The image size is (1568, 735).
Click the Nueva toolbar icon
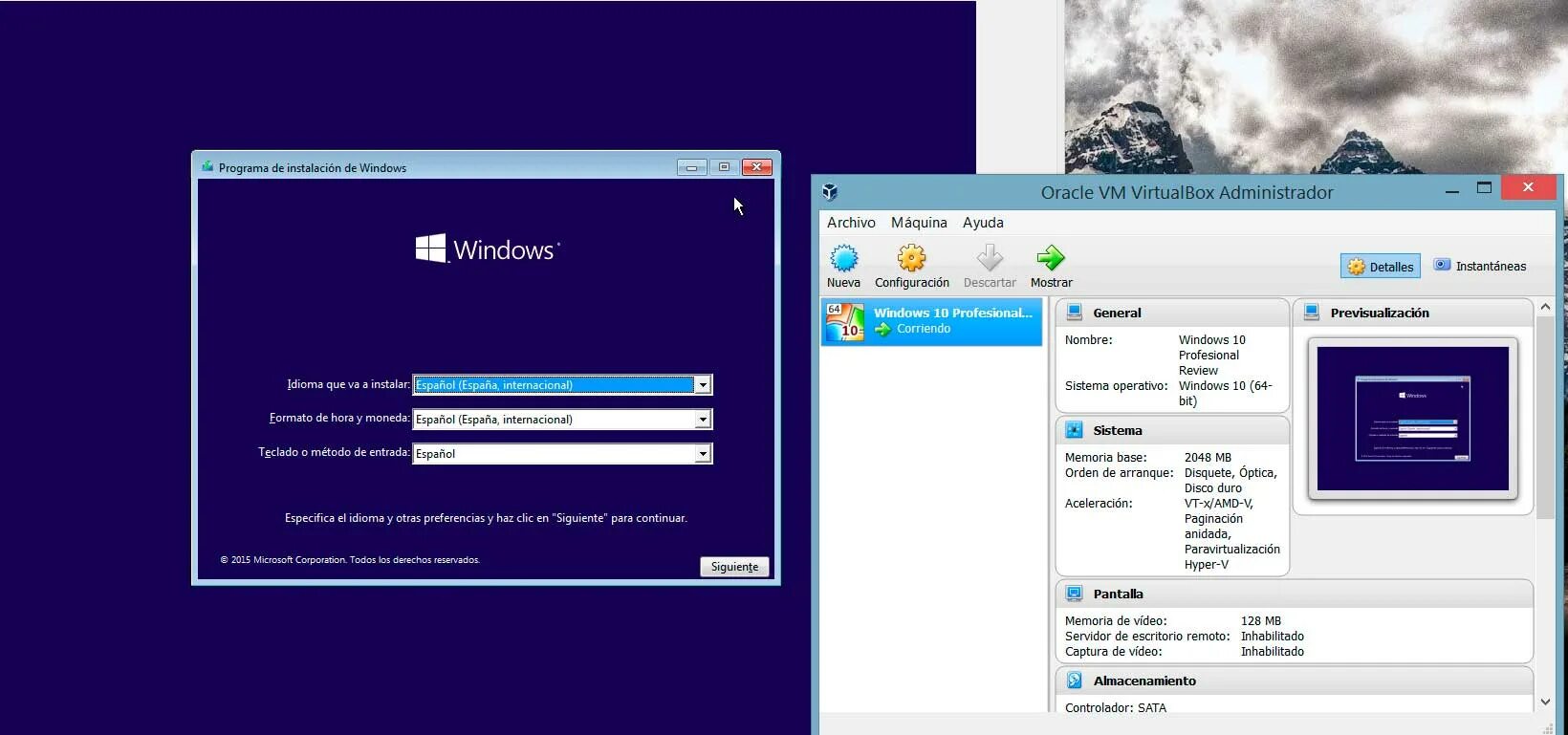(844, 258)
